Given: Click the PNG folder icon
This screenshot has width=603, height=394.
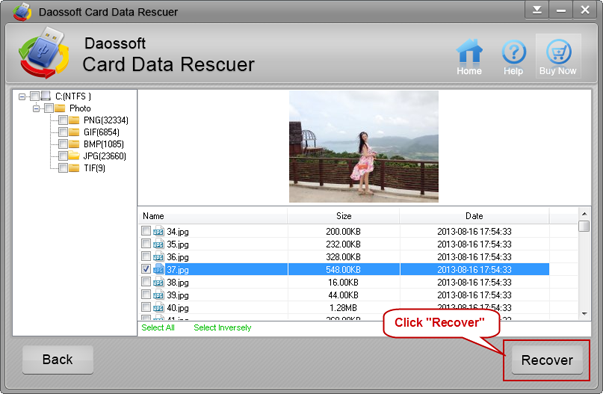Looking at the screenshot, I should (73, 120).
